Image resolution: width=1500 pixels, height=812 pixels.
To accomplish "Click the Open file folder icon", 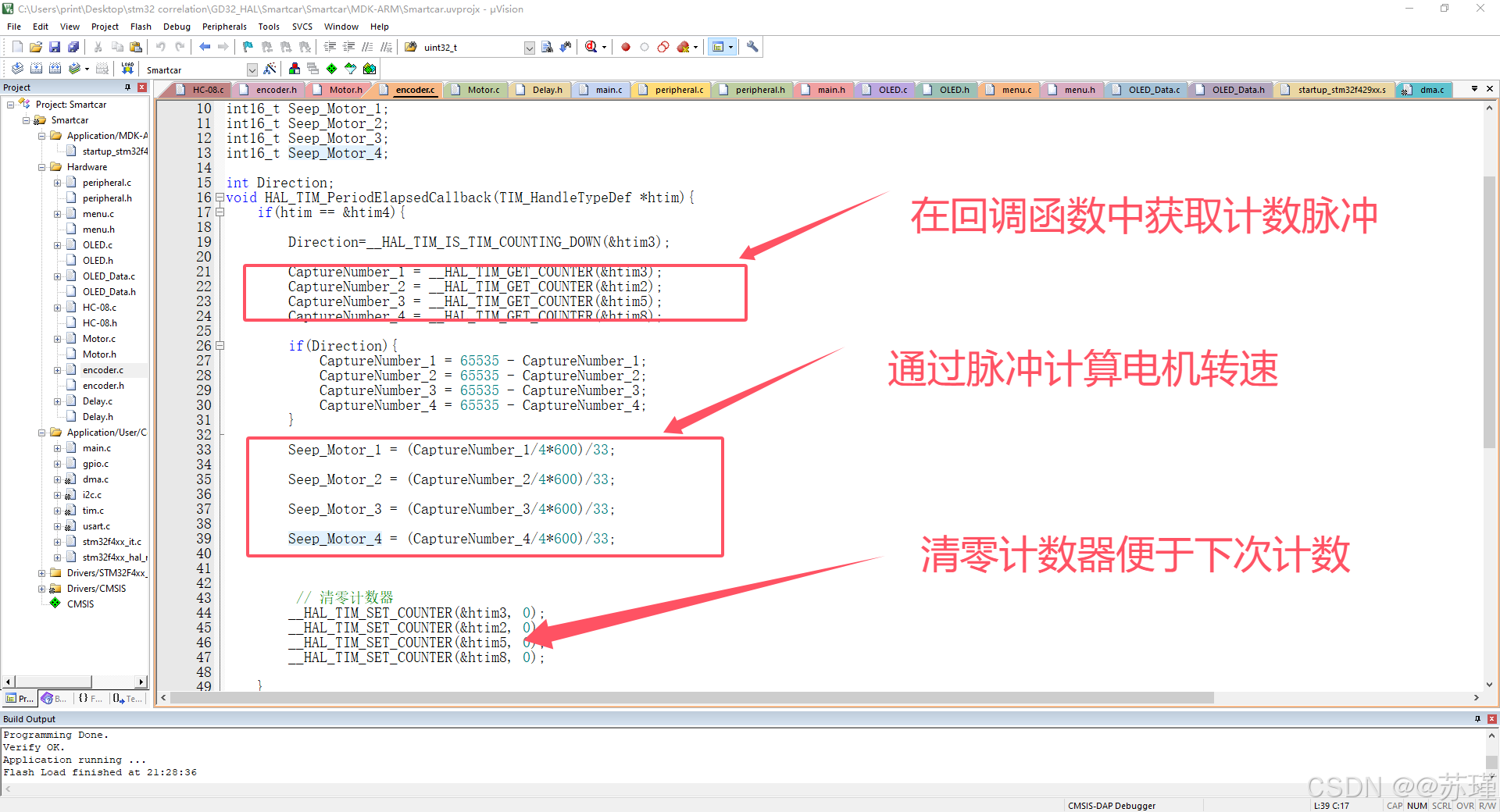I will (x=36, y=47).
